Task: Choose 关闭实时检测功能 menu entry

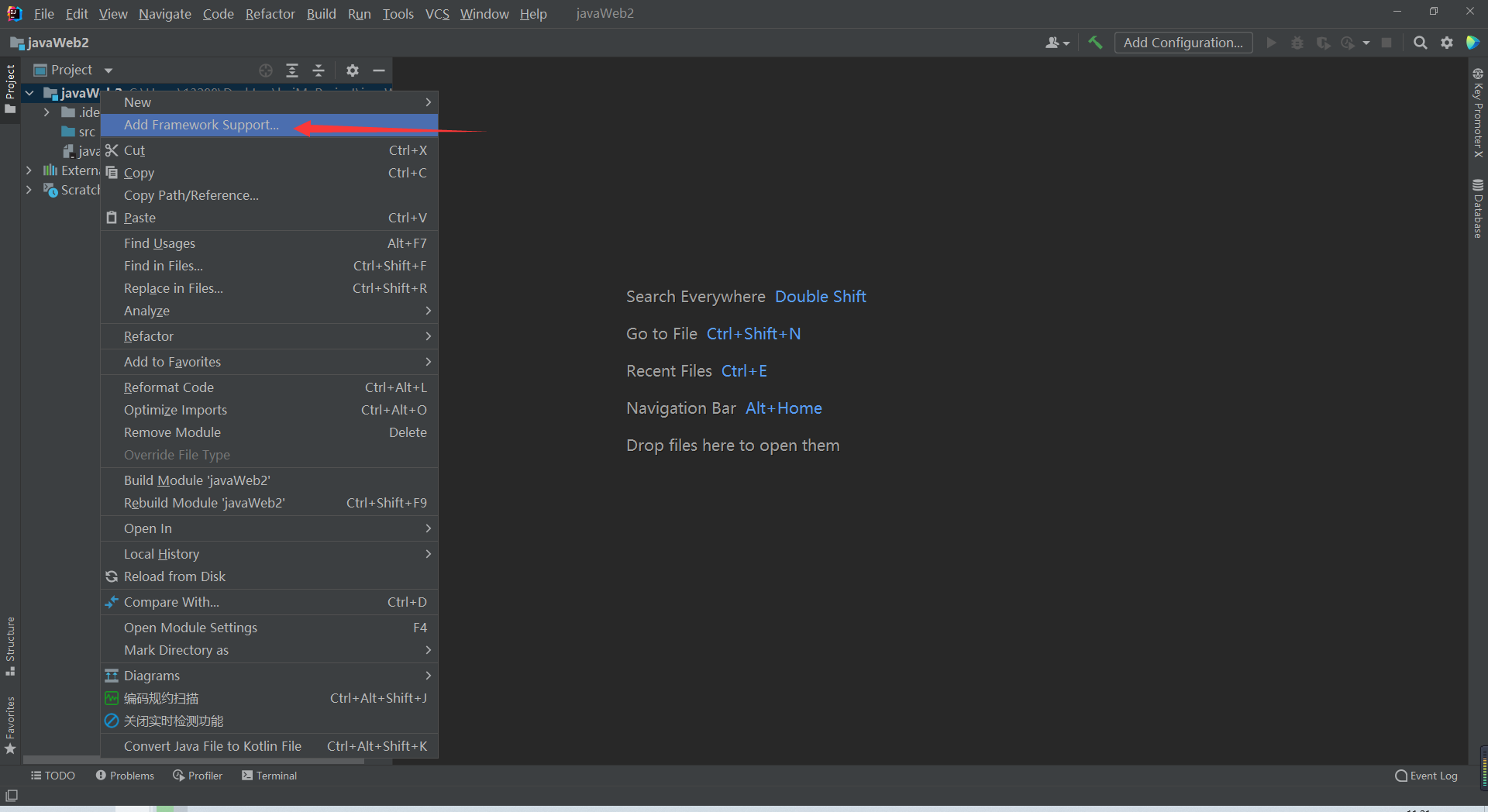Action: [270, 721]
